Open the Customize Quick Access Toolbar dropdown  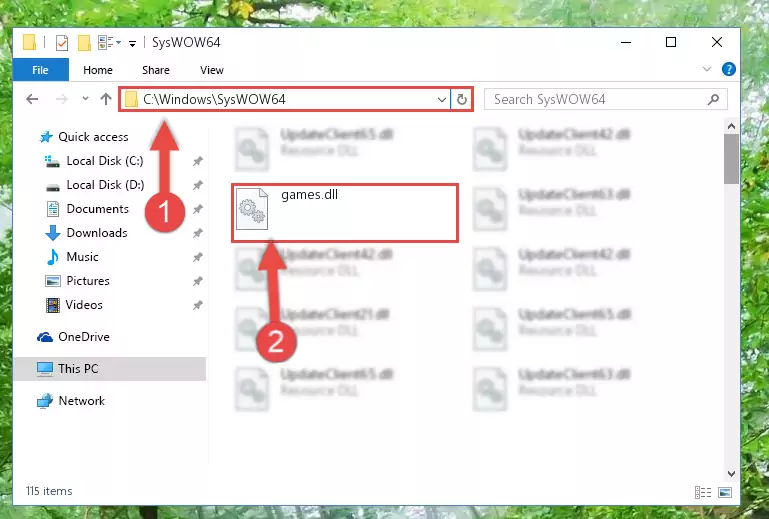(132, 44)
